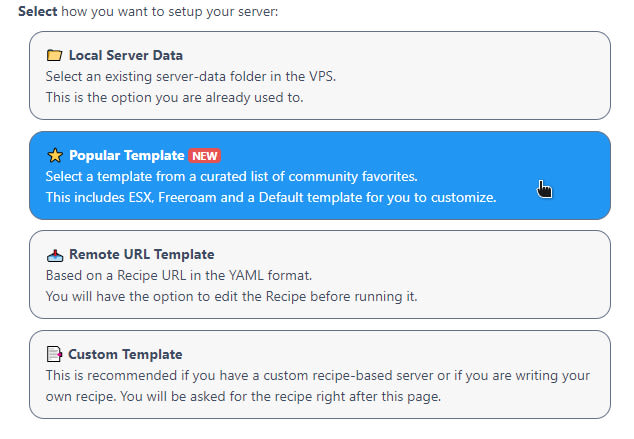Click the 'how you want to setup your server' heading

click(169, 11)
